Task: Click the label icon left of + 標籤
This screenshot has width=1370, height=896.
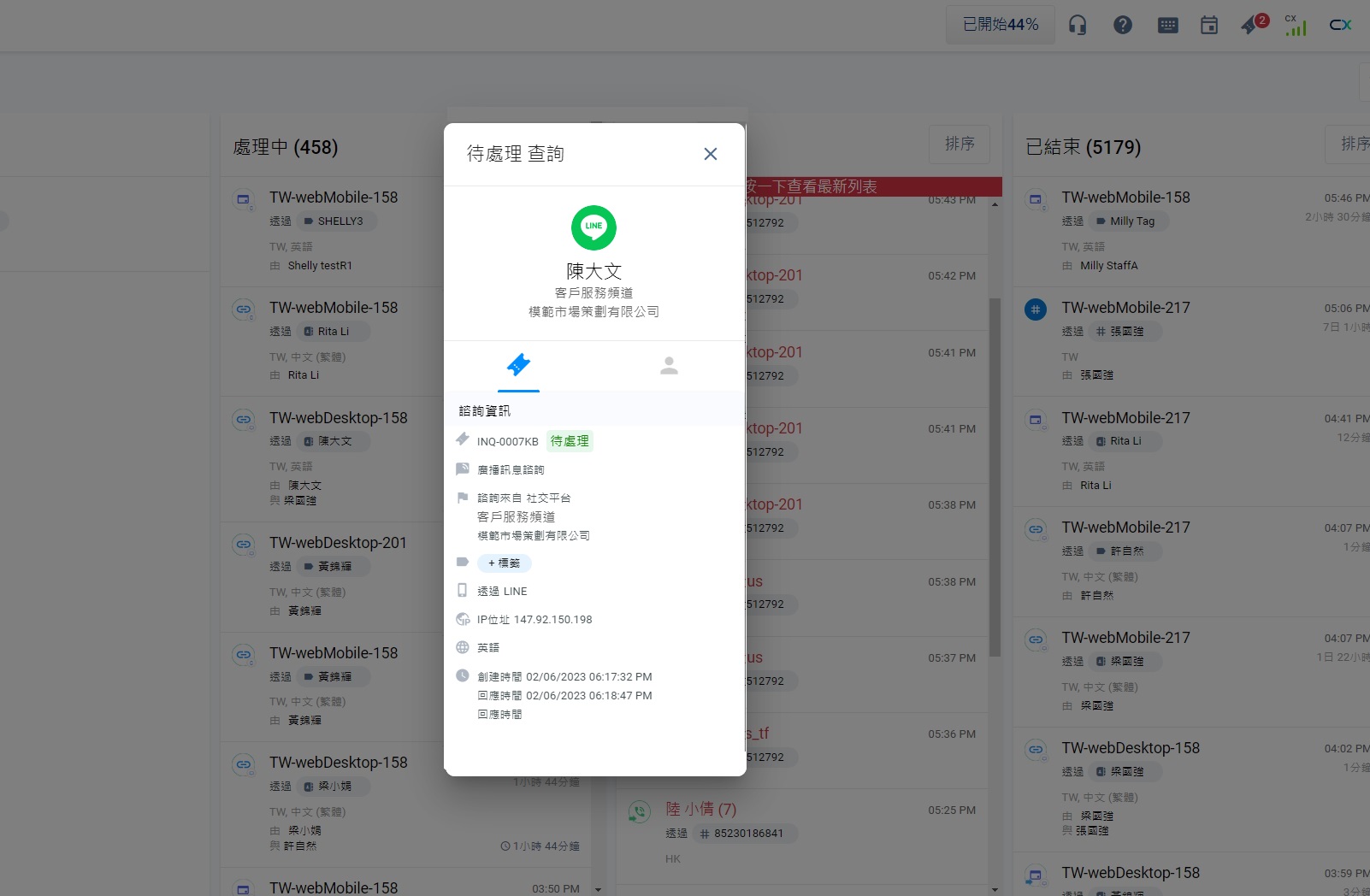Action: pyautogui.click(x=463, y=562)
